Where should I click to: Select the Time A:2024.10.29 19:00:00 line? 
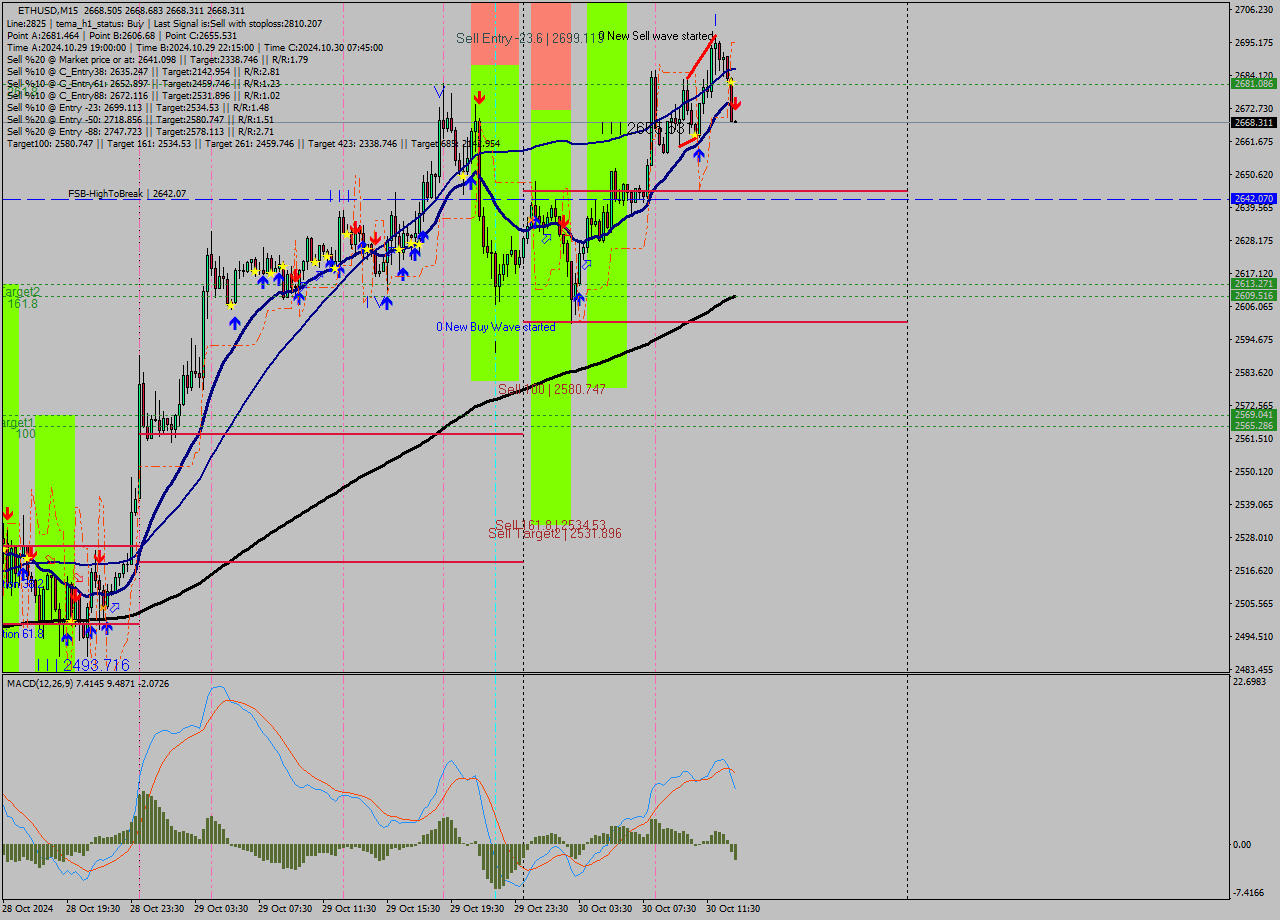pyautogui.click(x=194, y=47)
